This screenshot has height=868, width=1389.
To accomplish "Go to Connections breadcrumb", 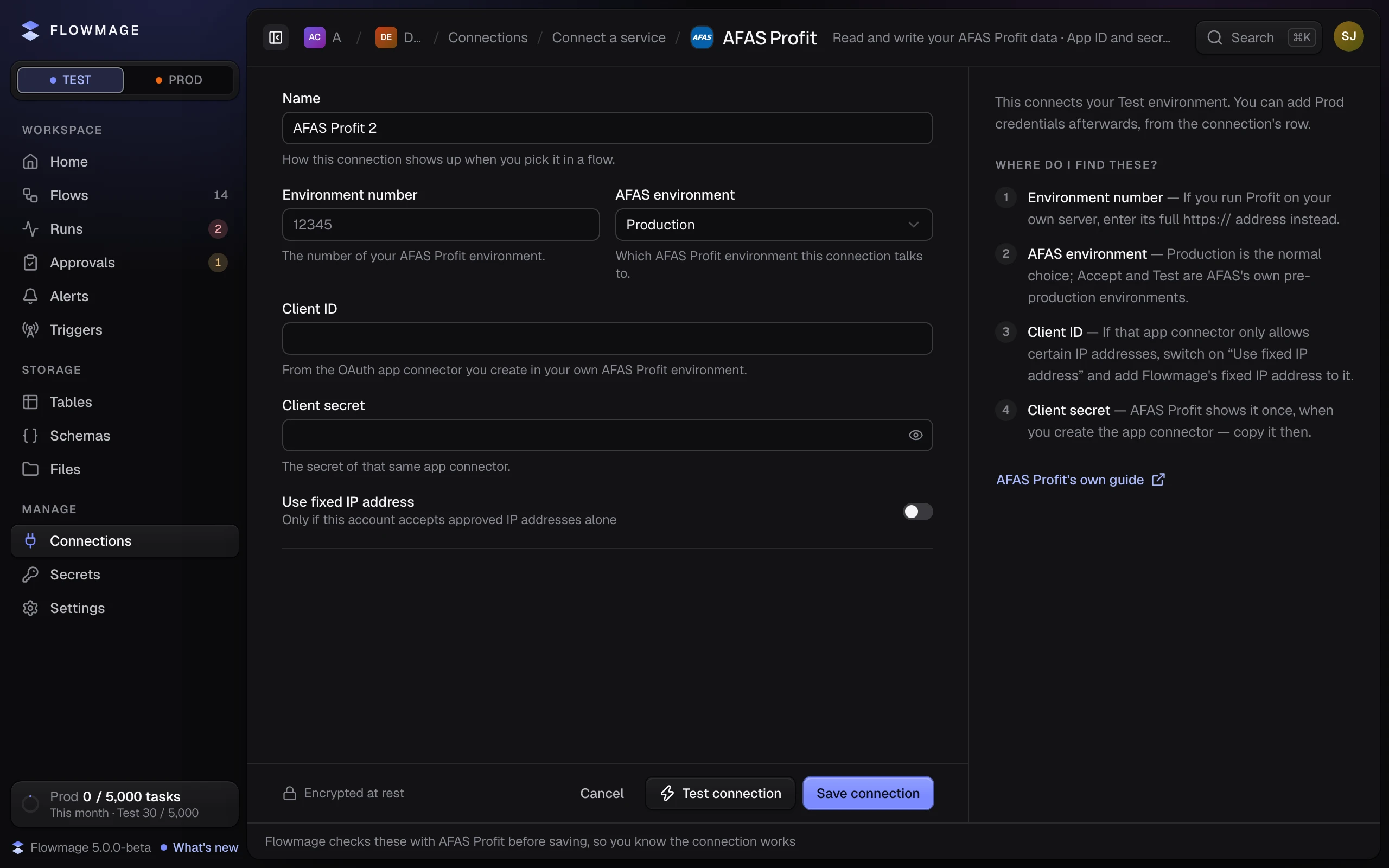I will click(488, 37).
